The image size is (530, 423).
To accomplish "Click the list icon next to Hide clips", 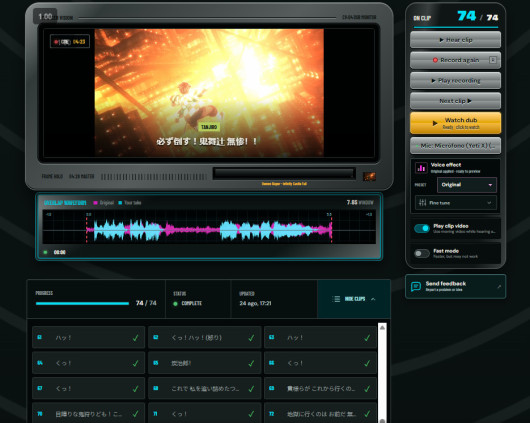I will (x=336, y=299).
